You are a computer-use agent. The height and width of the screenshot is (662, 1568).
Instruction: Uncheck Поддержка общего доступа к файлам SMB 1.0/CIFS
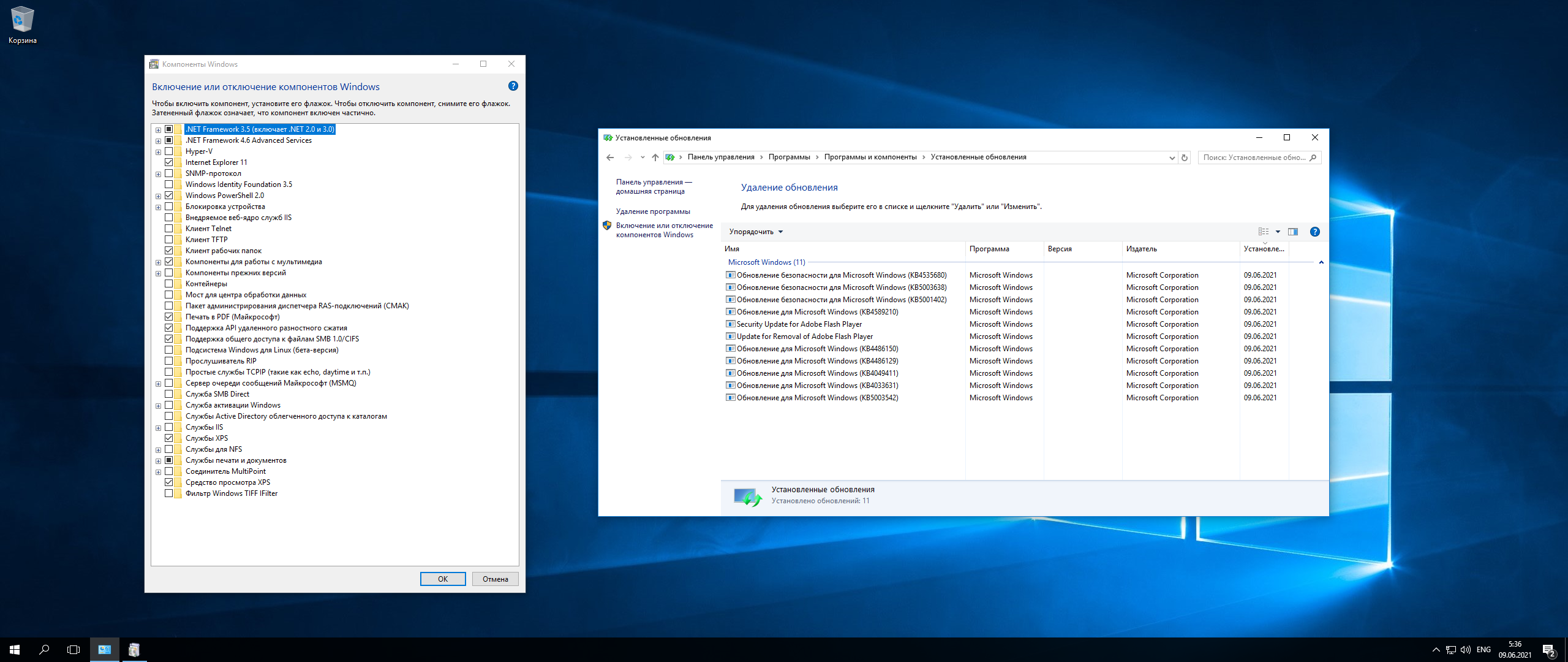point(168,339)
